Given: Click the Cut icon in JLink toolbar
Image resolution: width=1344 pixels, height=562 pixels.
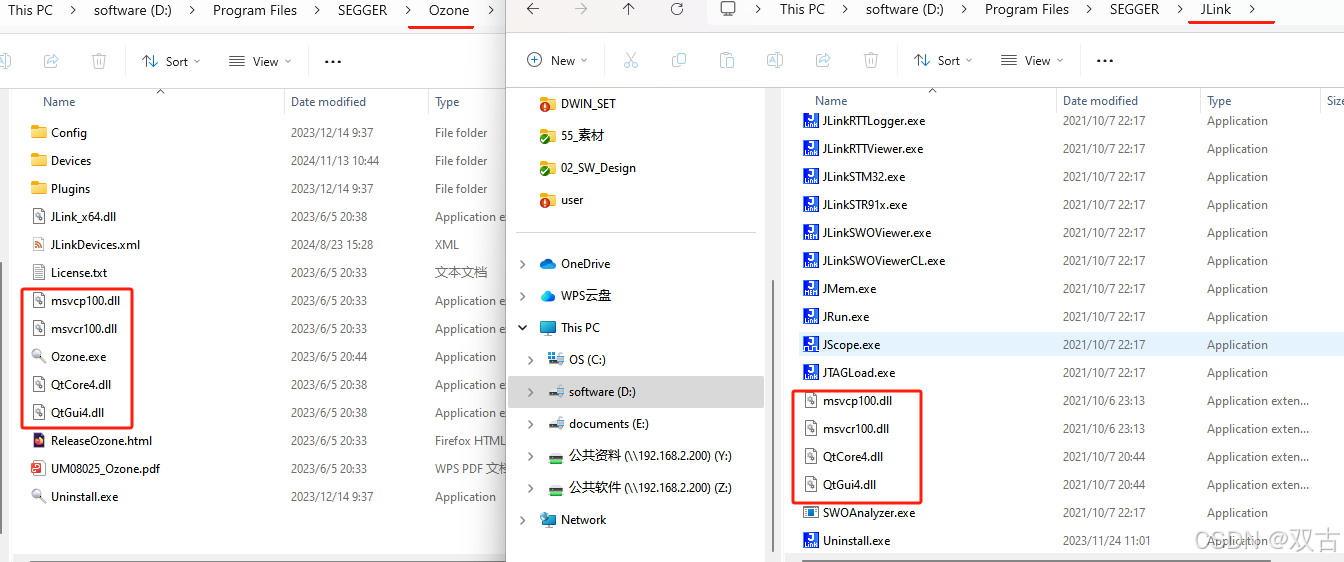Looking at the screenshot, I should pos(630,60).
